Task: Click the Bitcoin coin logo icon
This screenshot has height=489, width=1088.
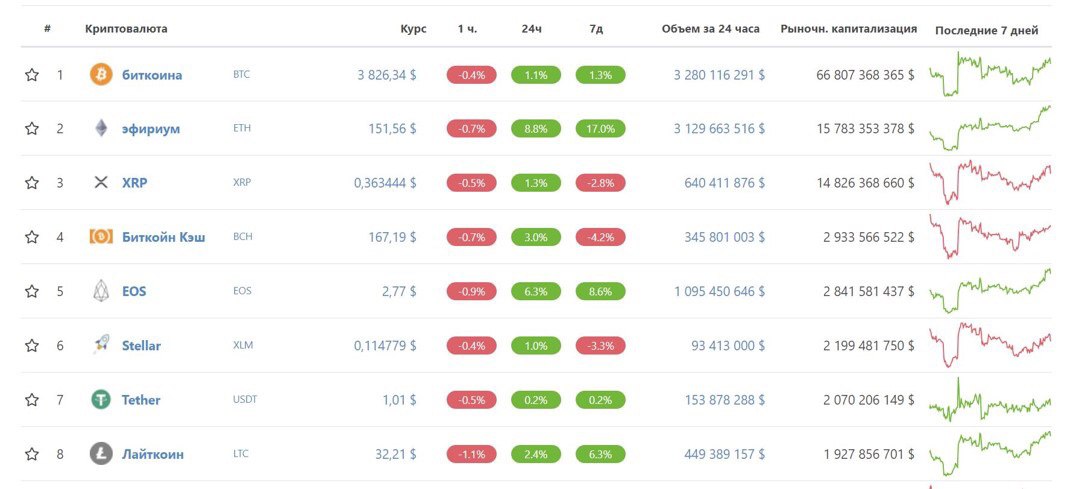Action: (101, 75)
